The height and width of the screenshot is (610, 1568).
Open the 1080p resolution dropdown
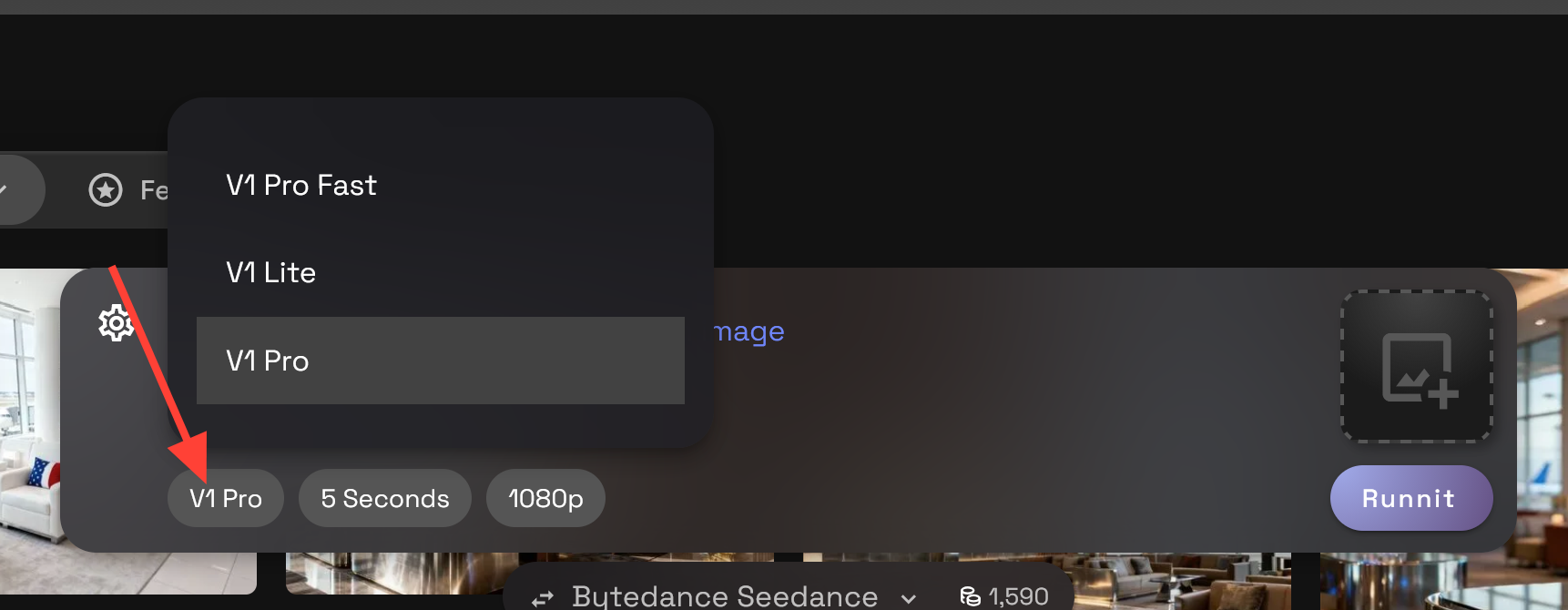click(x=545, y=498)
